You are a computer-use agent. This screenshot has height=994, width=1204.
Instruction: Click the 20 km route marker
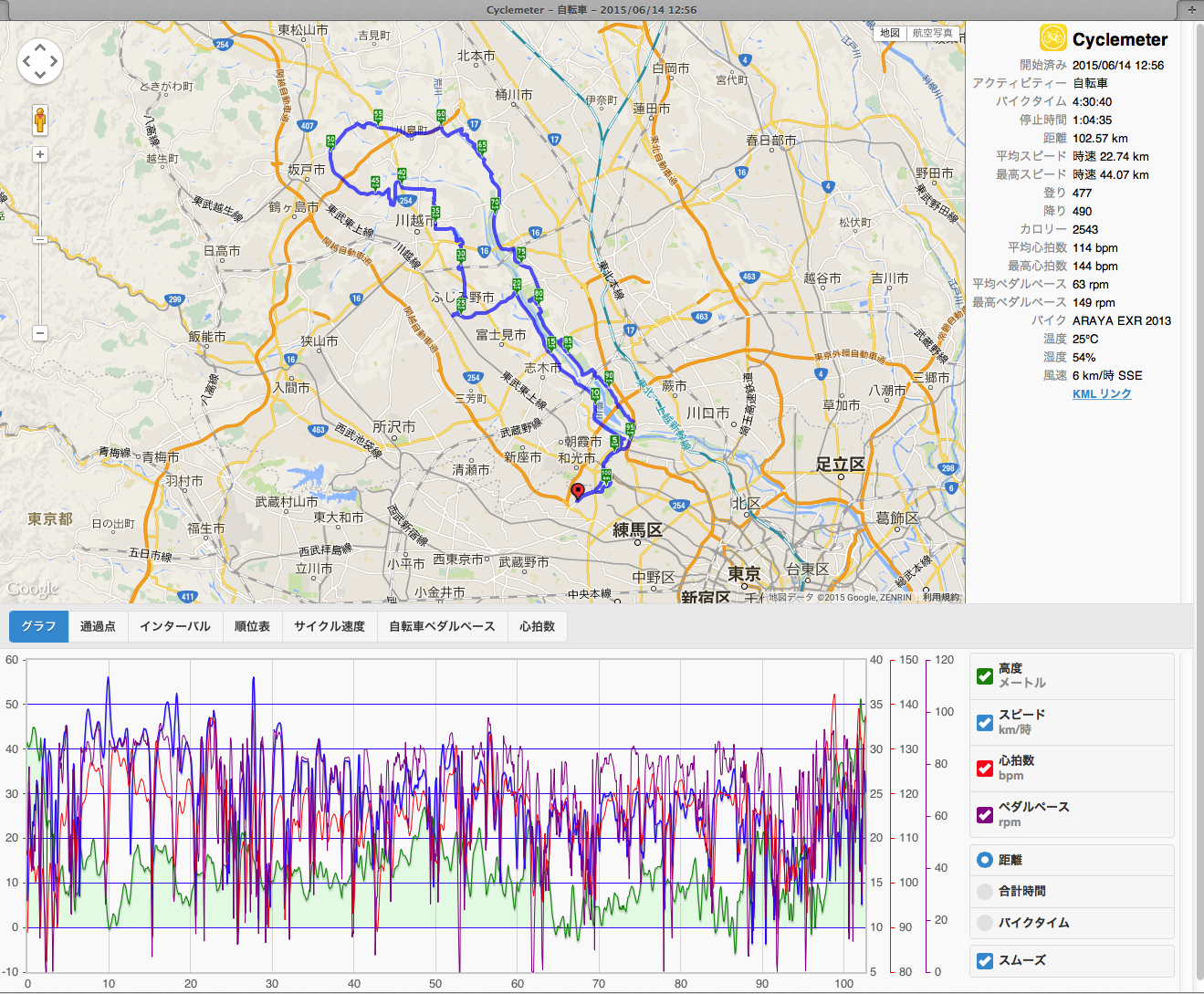tap(517, 285)
